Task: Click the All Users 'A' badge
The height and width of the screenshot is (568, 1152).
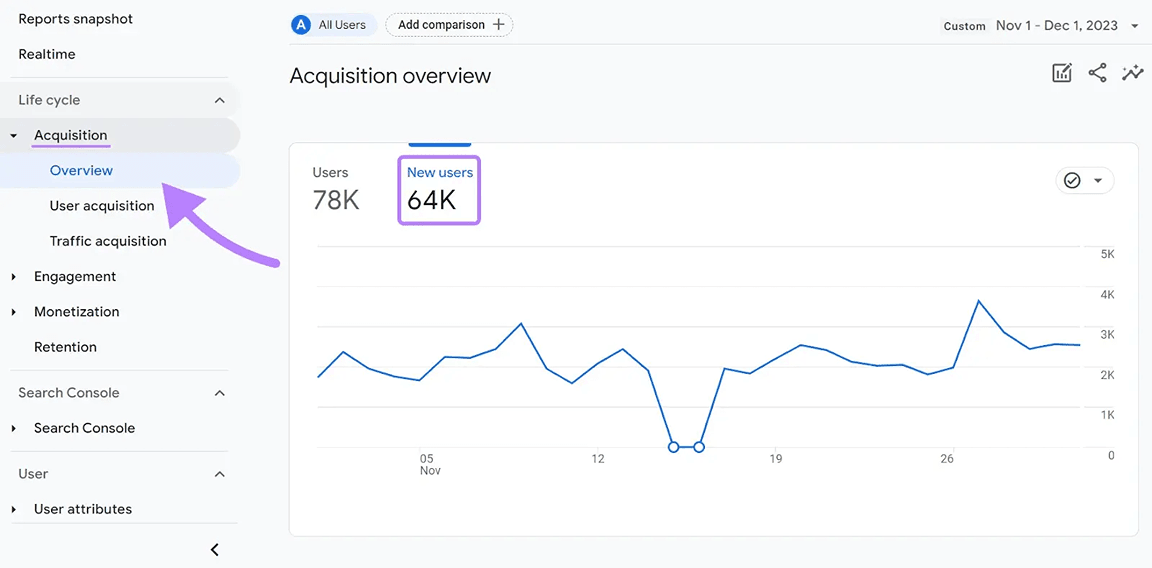Action: tap(301, 25)
